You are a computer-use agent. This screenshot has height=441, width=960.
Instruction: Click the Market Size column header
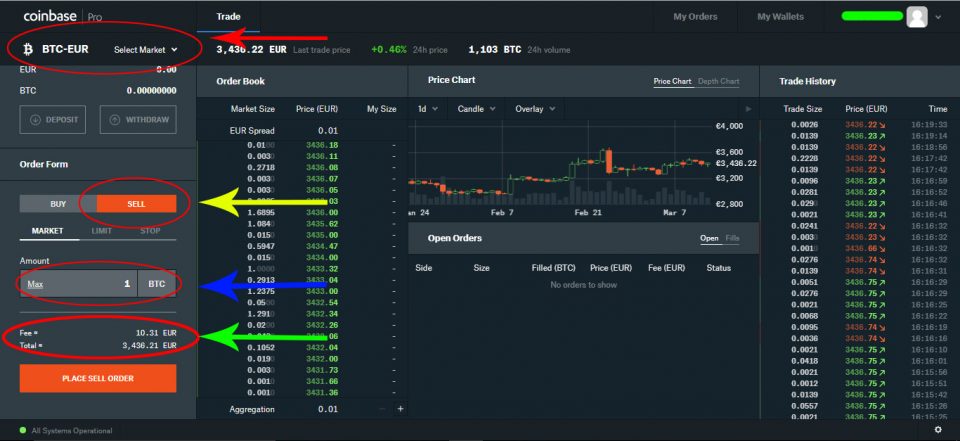pos(252,109)
